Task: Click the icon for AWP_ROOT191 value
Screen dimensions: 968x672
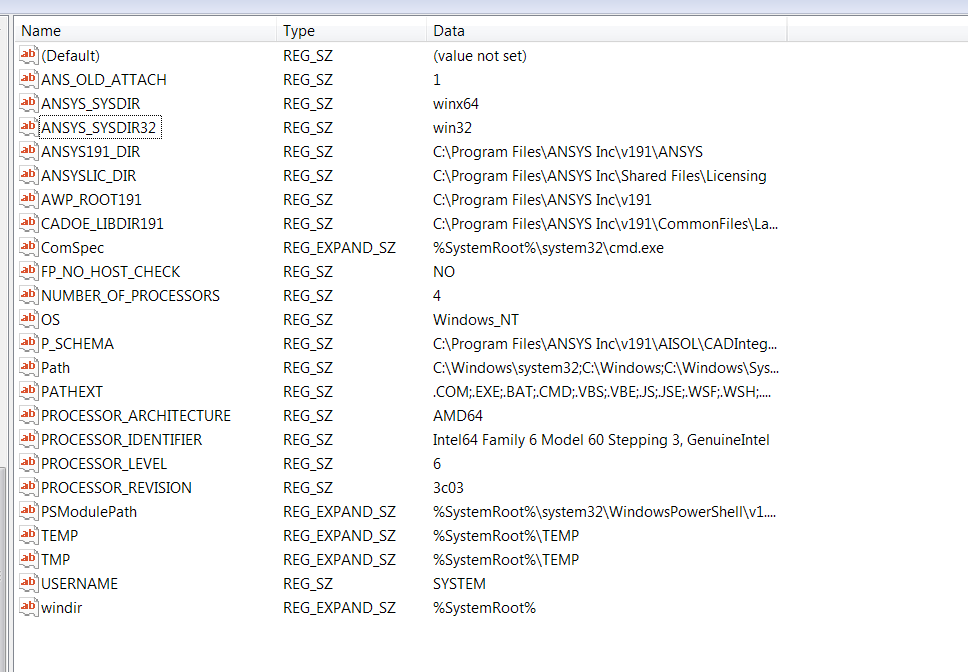Action: coord(28,200)
